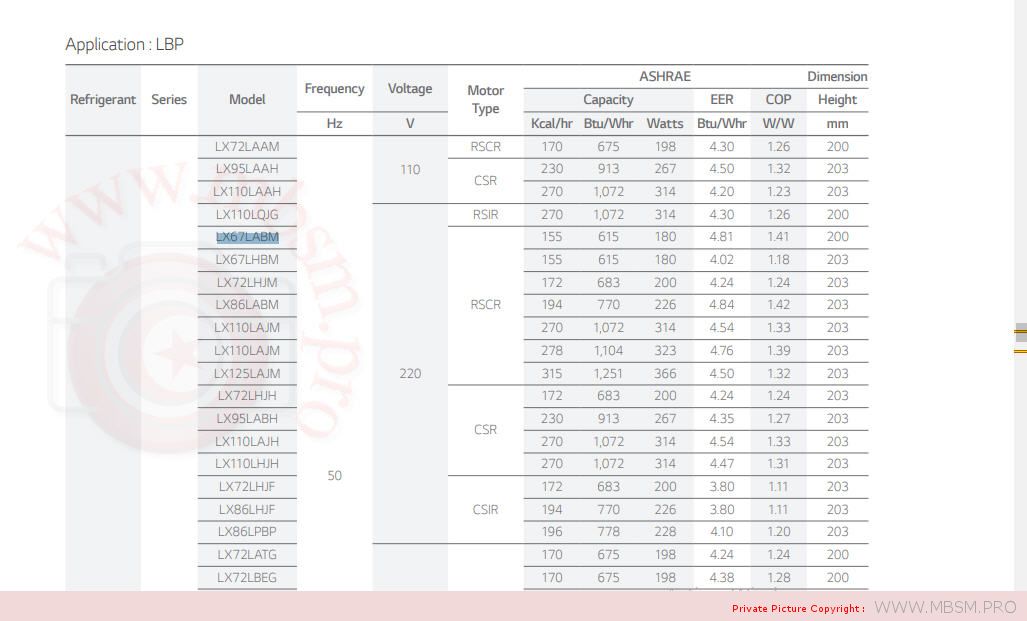The height and width of the screenshot is (621, 1027).
Task: Click the WWW.MBSM.PRO link at bottom
Action: point(944,607)
